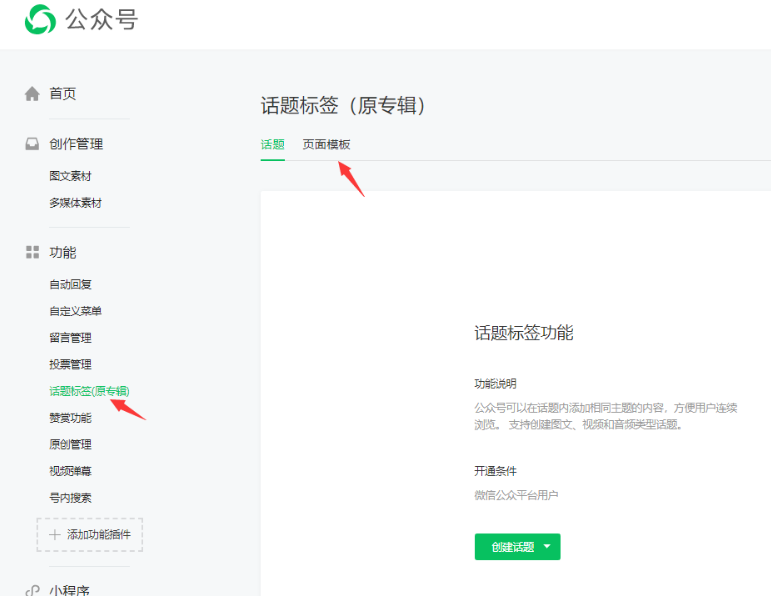Go to 首页 in the sidebar
Image resolution: width=771 pixels, height=603 pixels.
point(62,93)
